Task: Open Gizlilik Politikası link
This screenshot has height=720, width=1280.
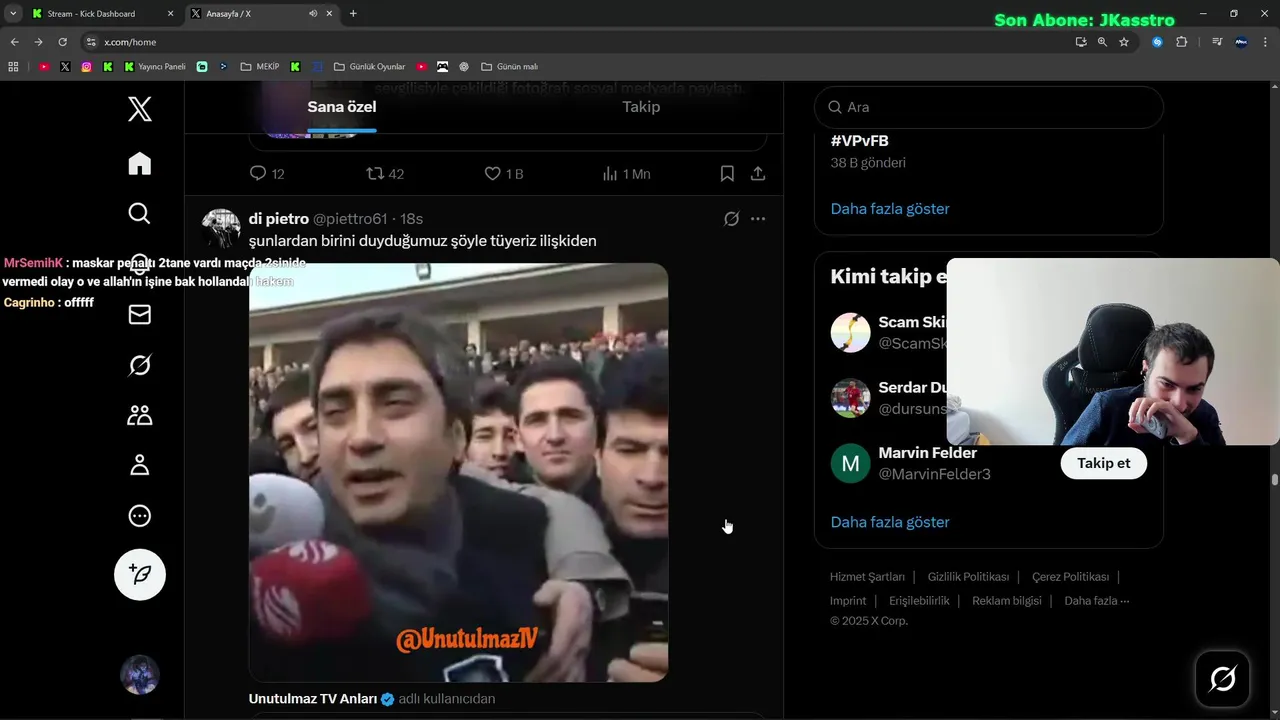Action: [968, 577]
